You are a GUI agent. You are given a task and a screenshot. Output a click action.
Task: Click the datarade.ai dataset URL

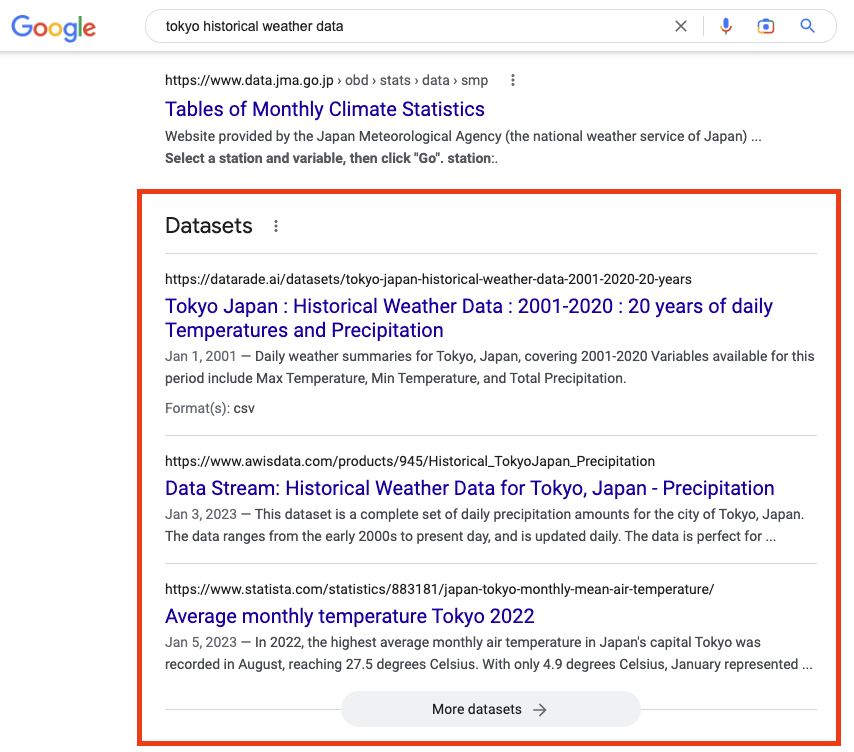point(428,279)
